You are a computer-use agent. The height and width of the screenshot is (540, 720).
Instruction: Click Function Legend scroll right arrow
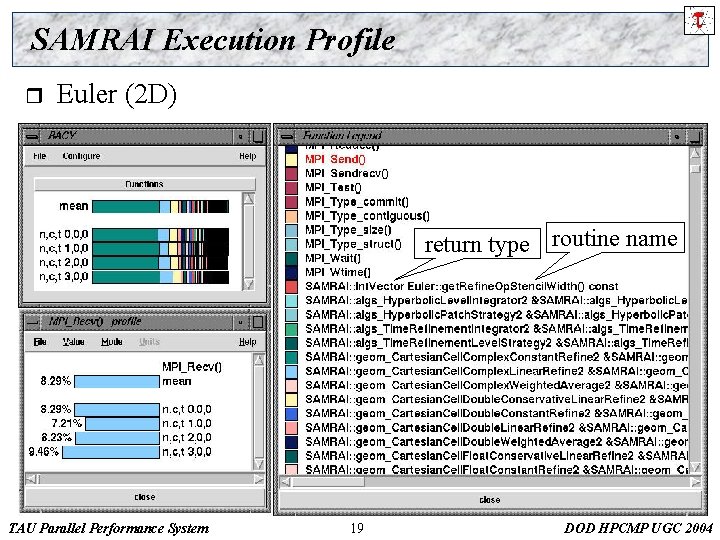click(695, 482)
